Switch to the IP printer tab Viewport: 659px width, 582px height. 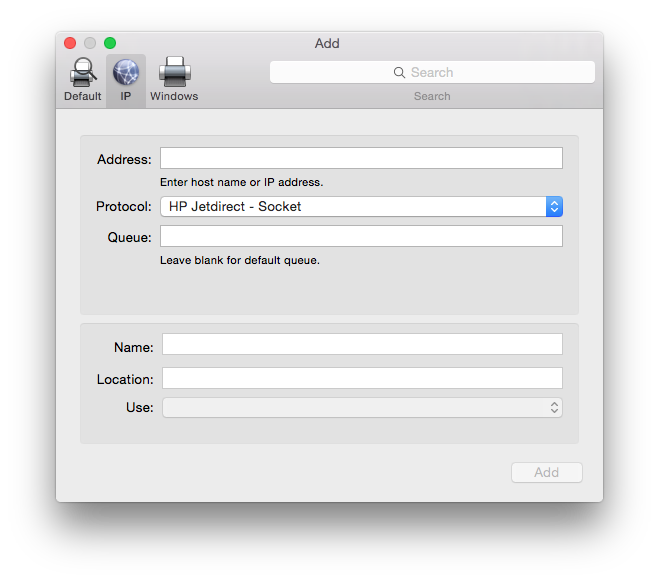[126, 81]
